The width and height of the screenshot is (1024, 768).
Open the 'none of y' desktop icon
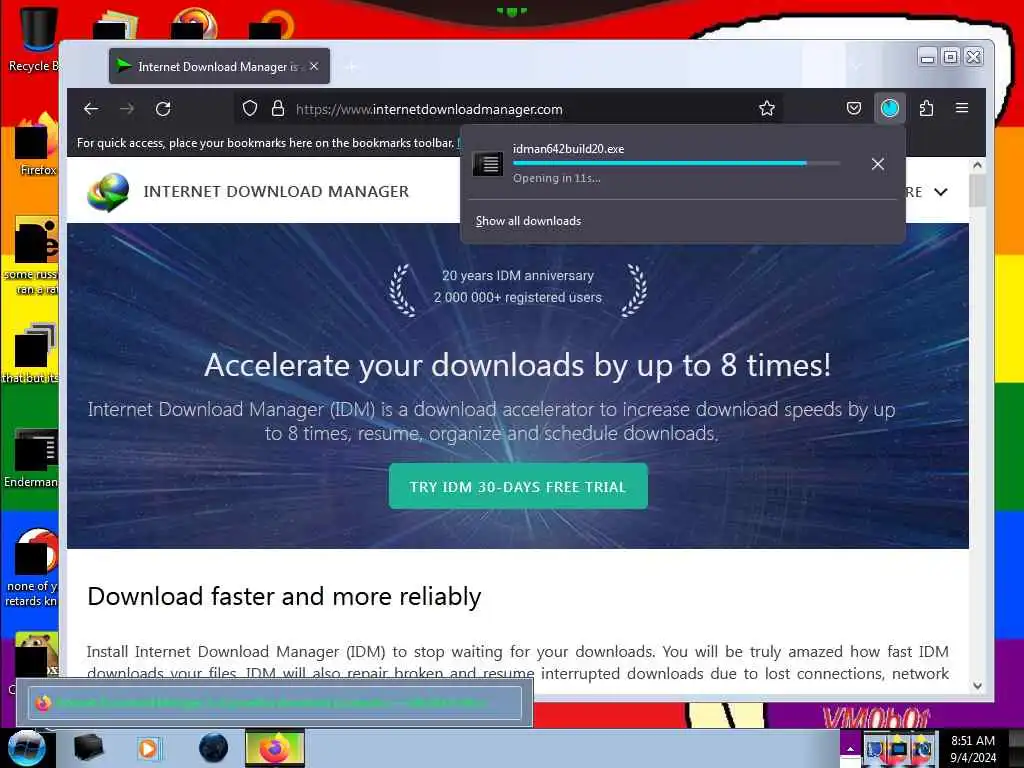click(33, 568)
